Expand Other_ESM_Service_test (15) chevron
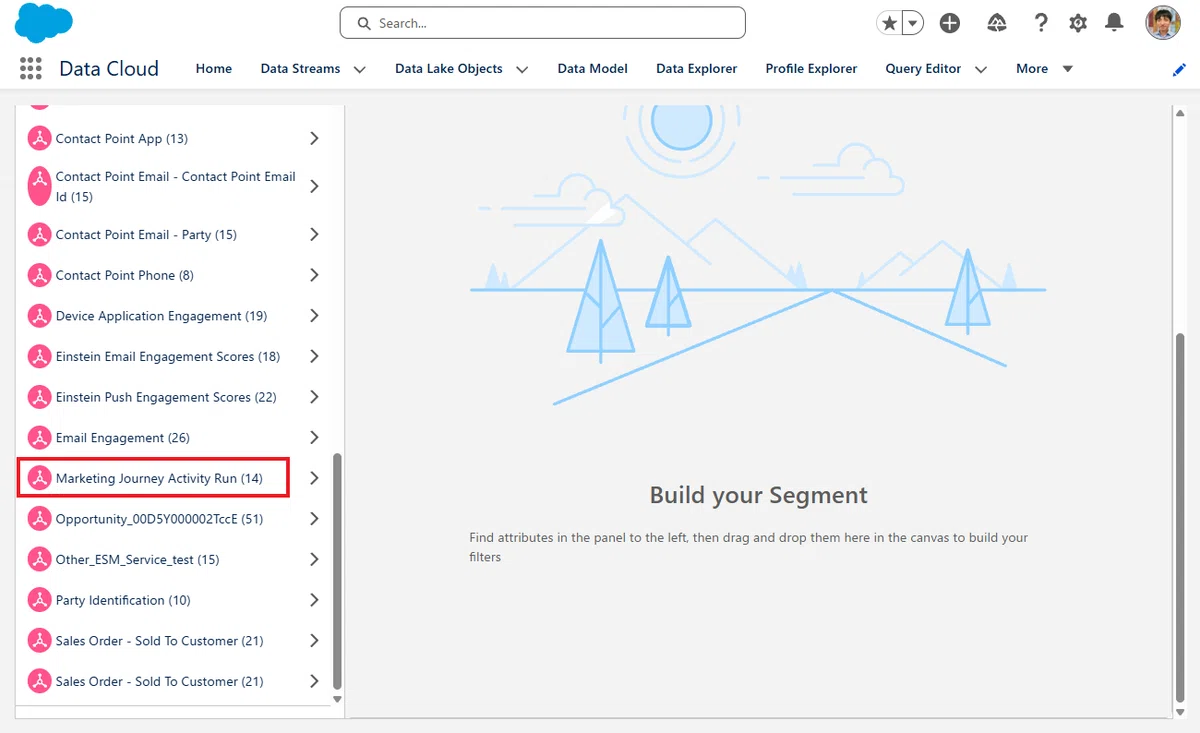Screen dimensions: 1200x733 [314, 559]
